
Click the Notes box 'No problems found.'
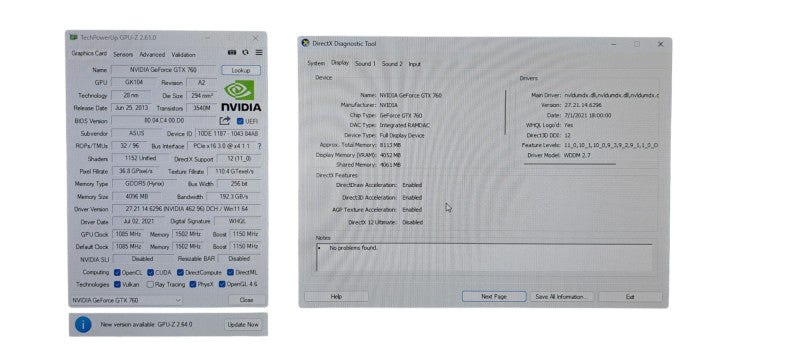484,258
